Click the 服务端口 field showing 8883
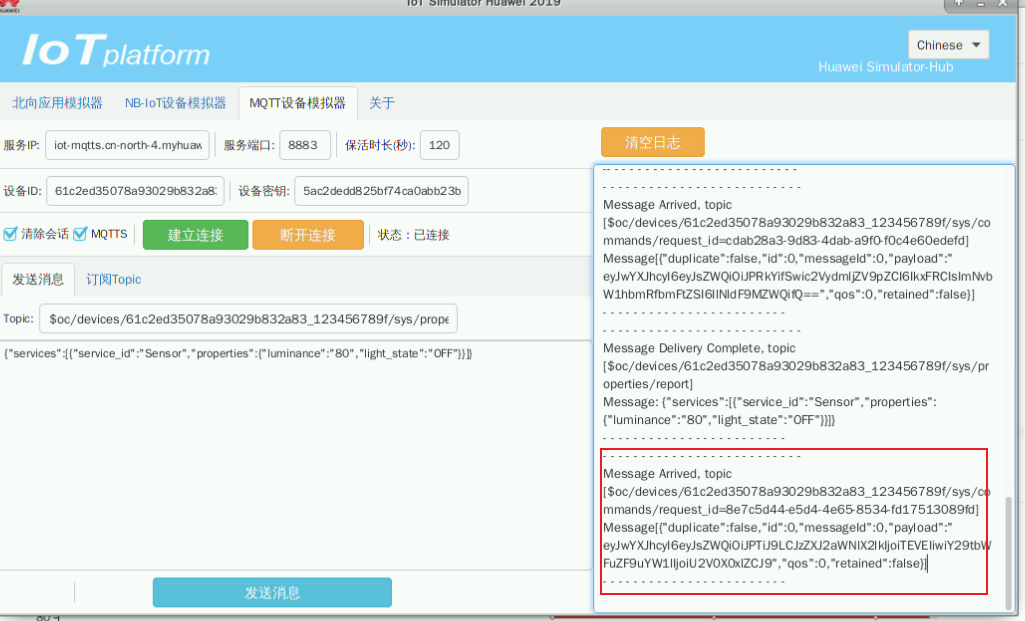 pos(305,145)
